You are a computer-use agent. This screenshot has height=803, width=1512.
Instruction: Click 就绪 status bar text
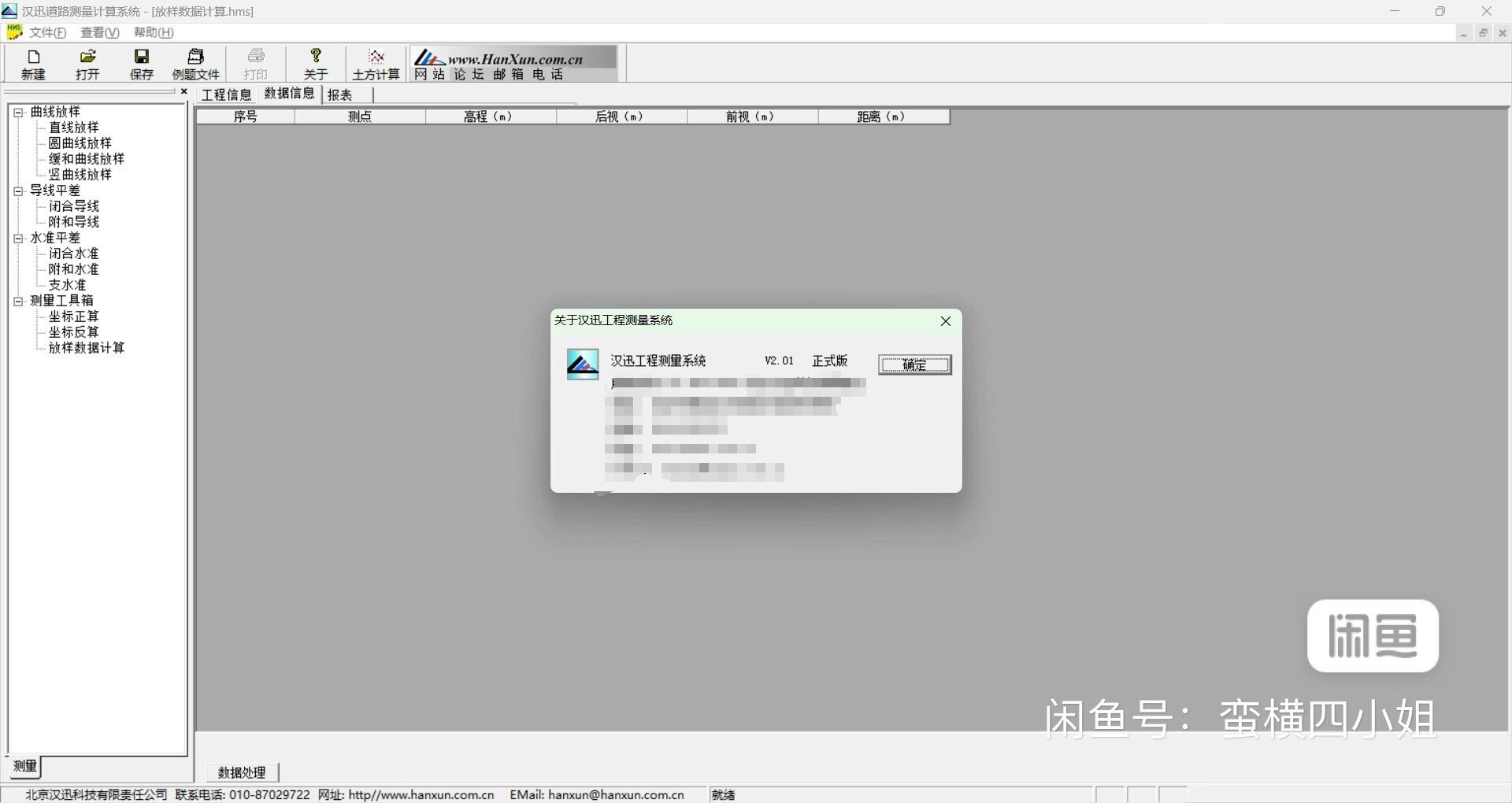coord(723,795)
